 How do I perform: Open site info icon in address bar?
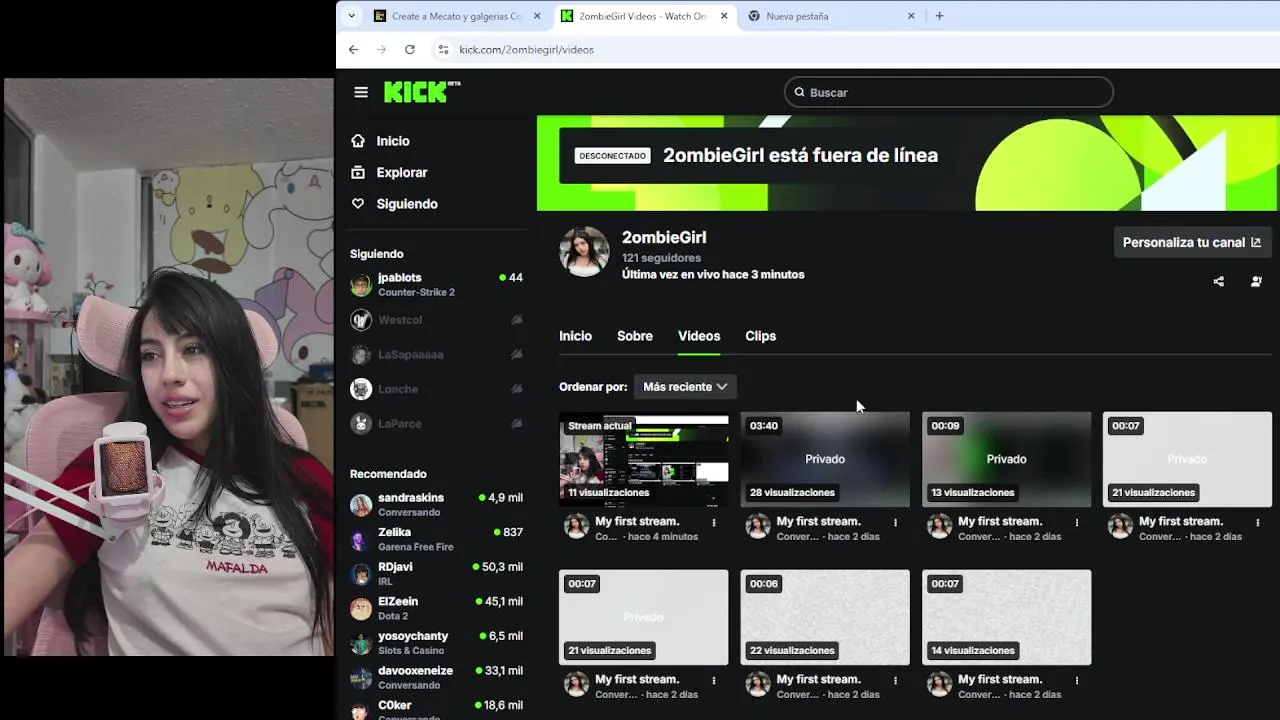[443, 49]
